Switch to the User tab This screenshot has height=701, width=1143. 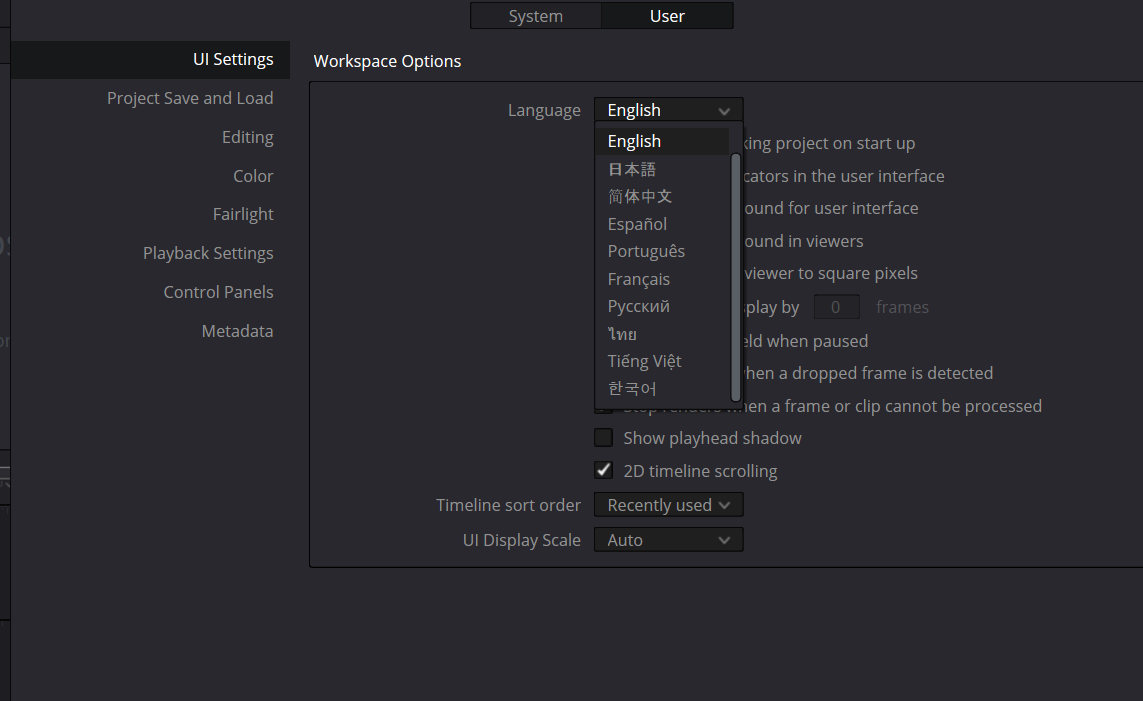667,16
